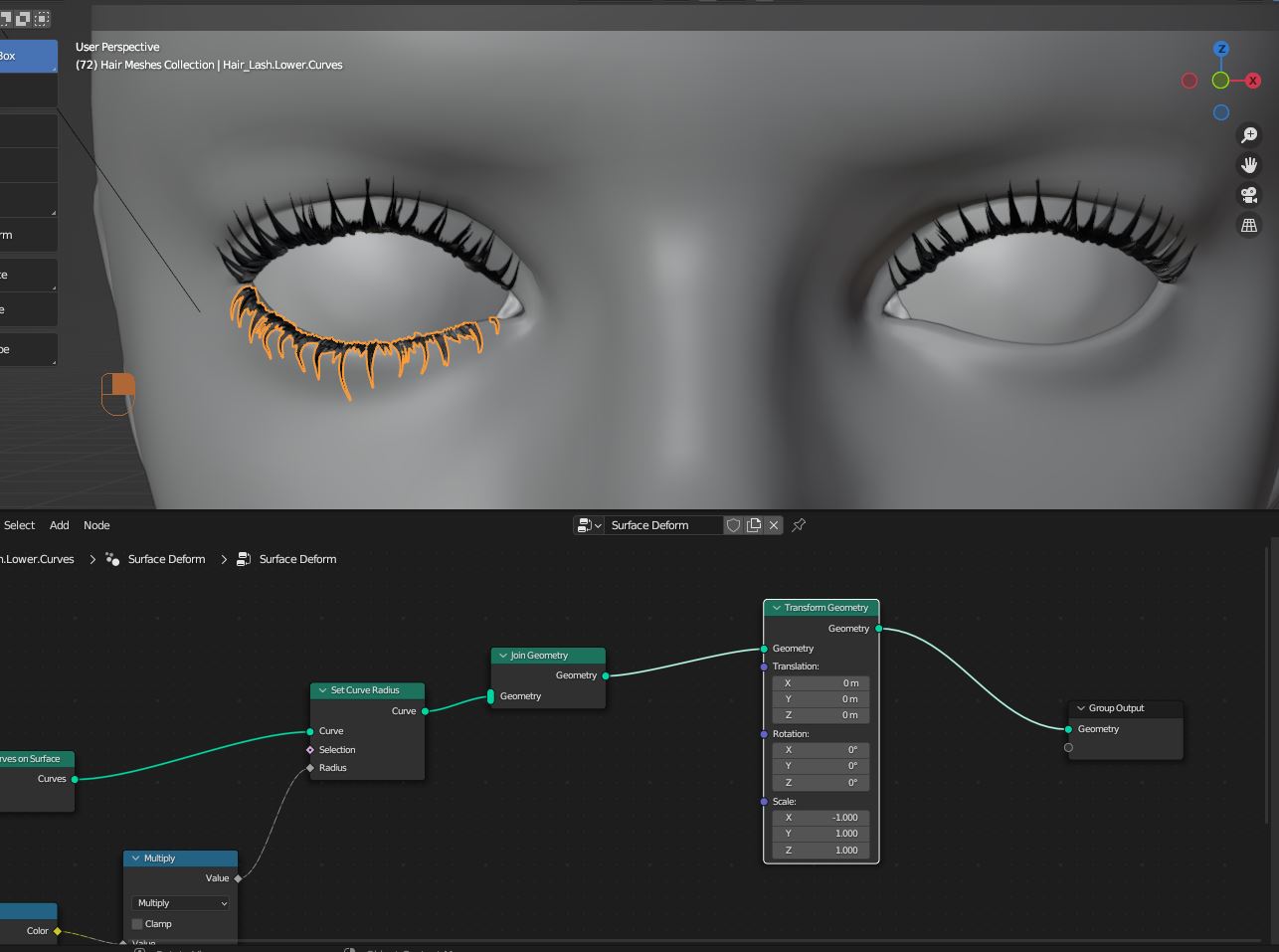Collapse the Join Geometry node
Image resolution: width=1279 pixels, height=952 pixels.
503,656
